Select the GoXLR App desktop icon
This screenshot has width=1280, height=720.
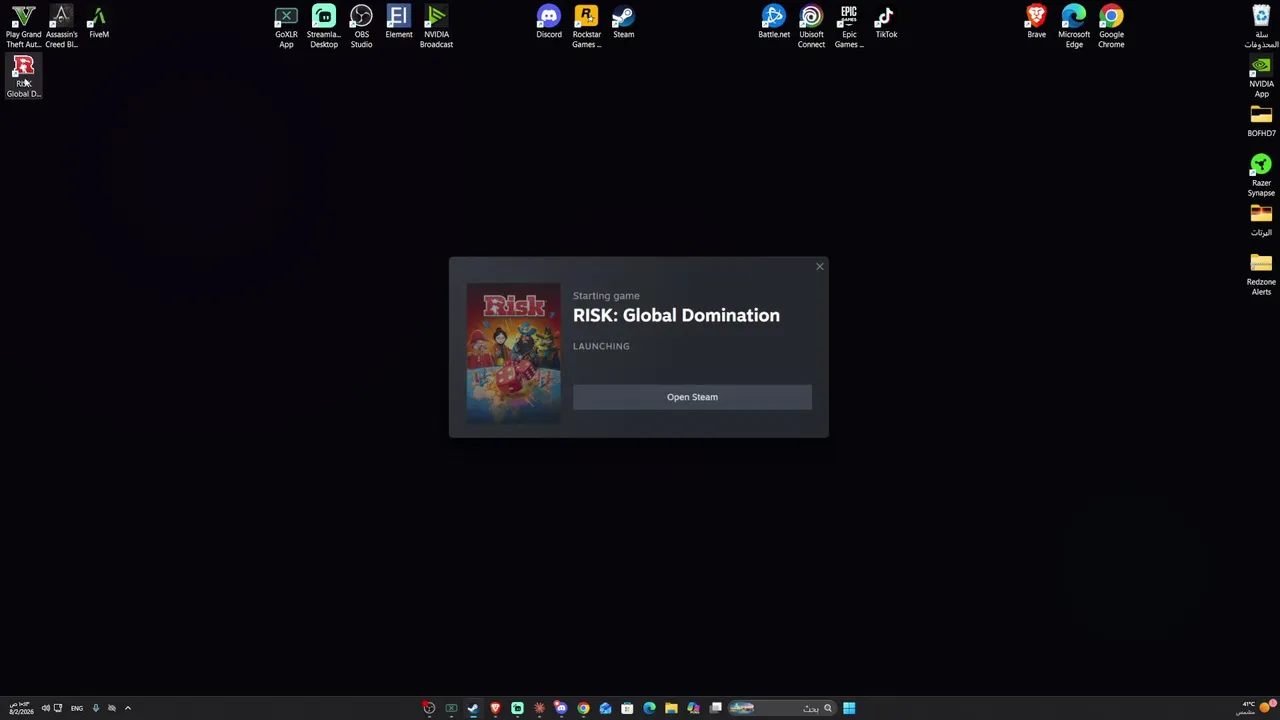[286, 27]
